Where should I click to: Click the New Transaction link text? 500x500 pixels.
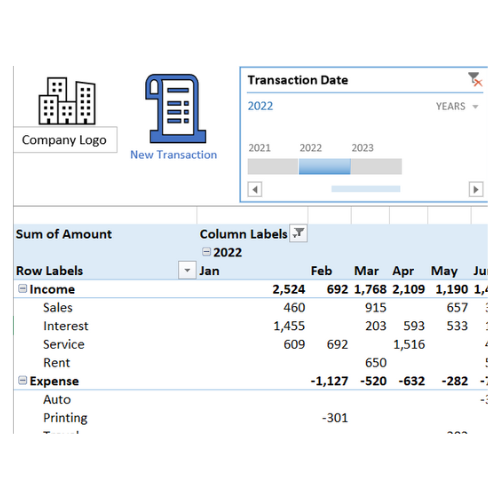173,155
